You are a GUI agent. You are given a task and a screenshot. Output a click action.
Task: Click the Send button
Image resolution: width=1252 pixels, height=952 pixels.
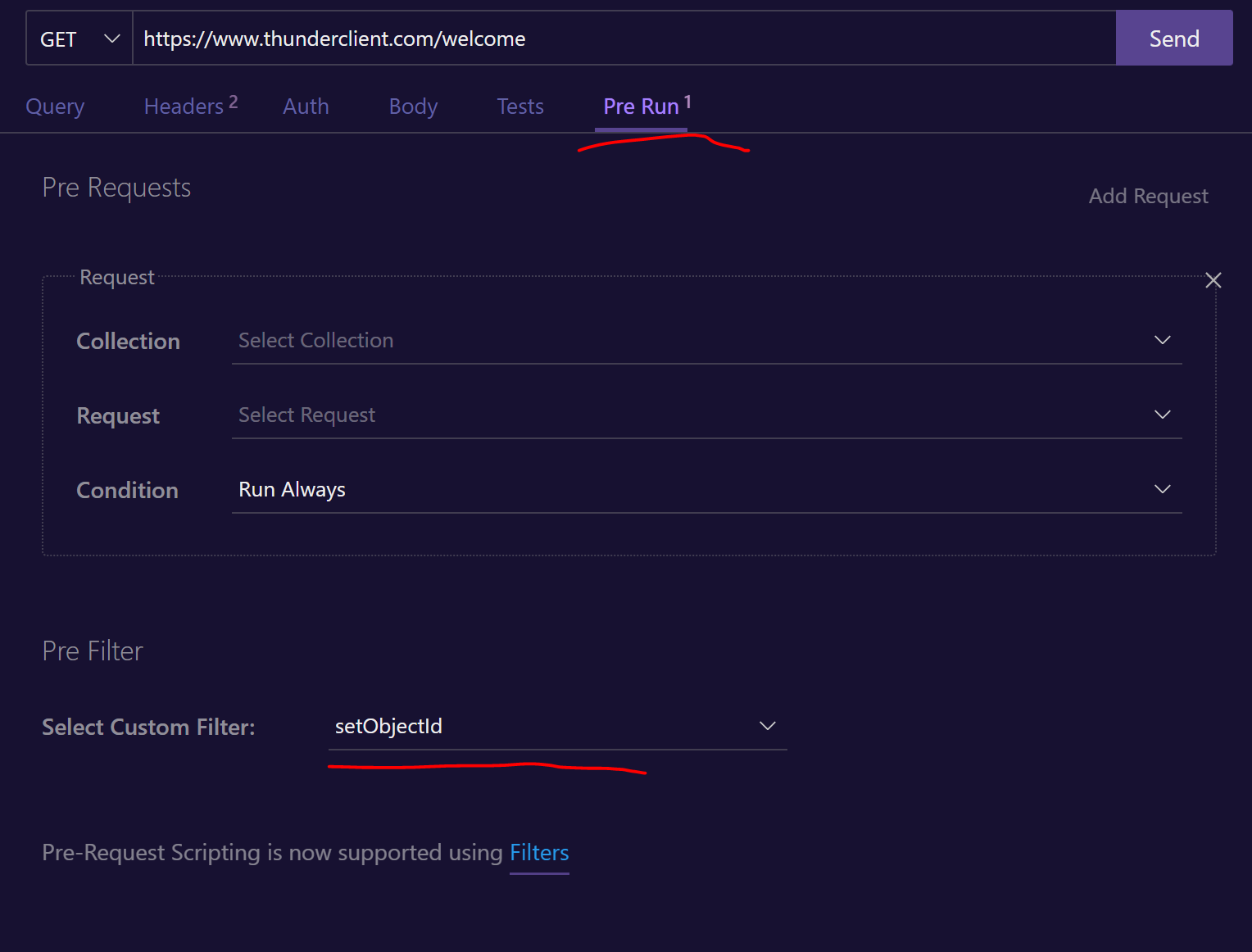click(x=1174, y=38)
